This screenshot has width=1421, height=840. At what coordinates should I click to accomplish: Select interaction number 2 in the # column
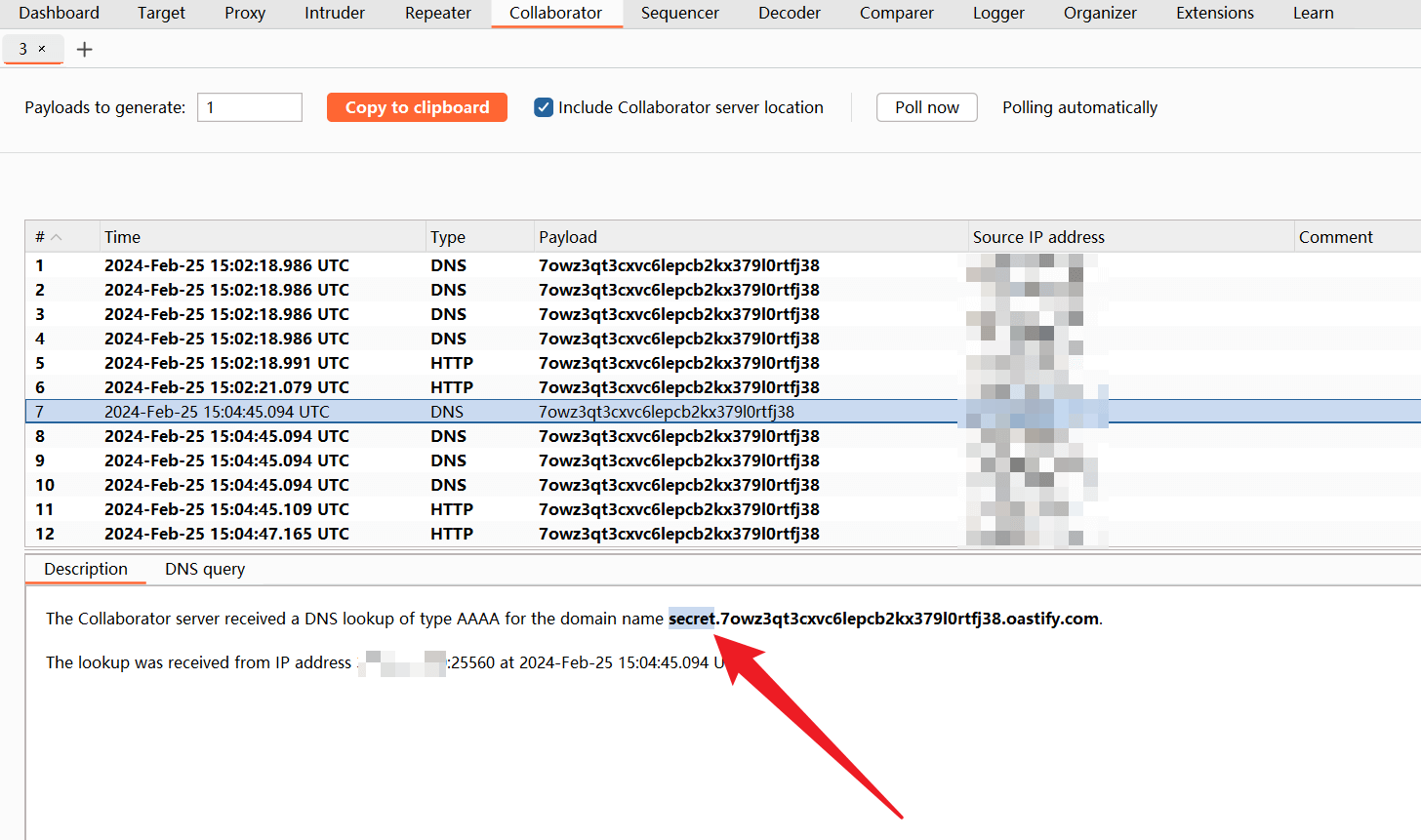[40, 290]
